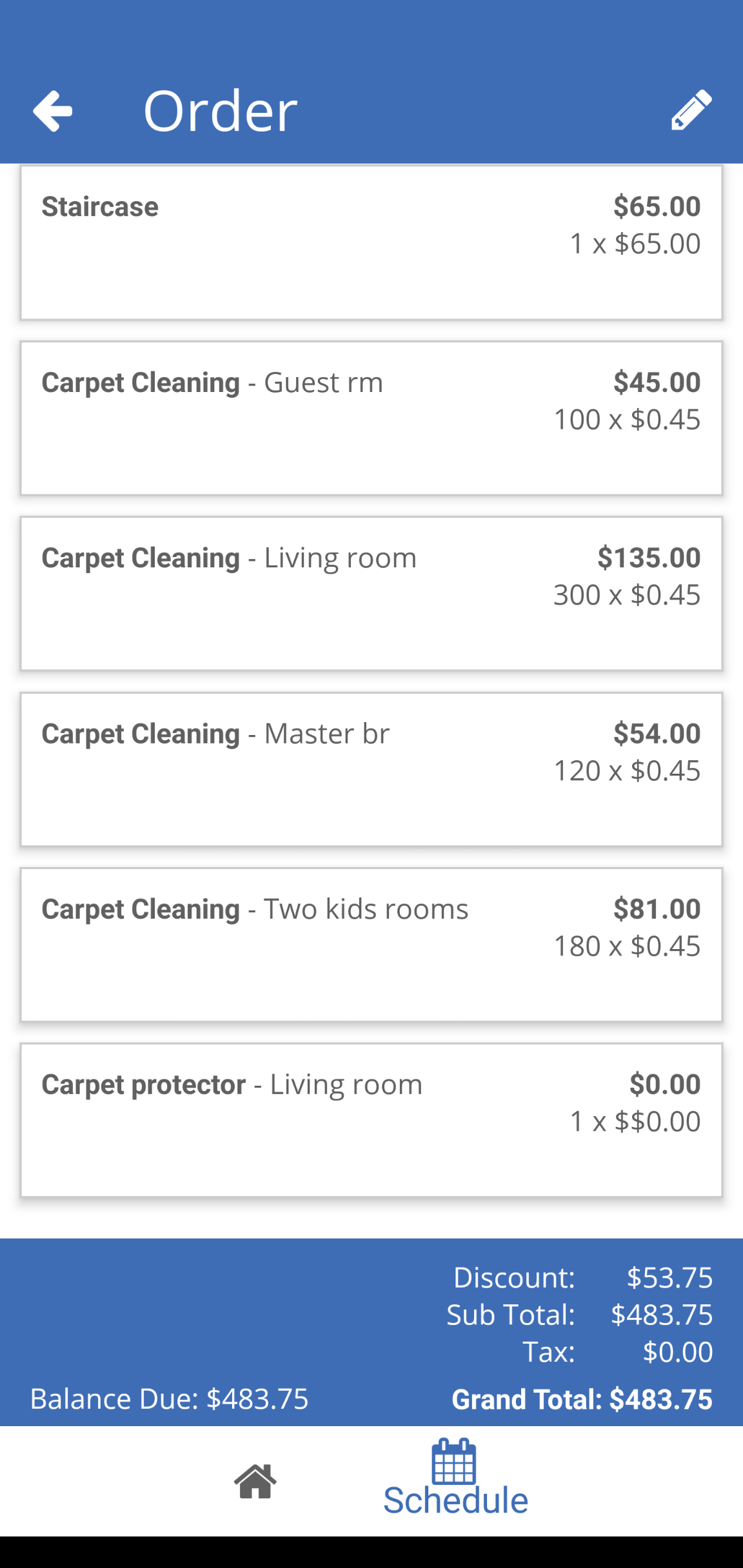The image size is (743, 1568).
Task: Tap the back arrow icon
Action: 53,111
